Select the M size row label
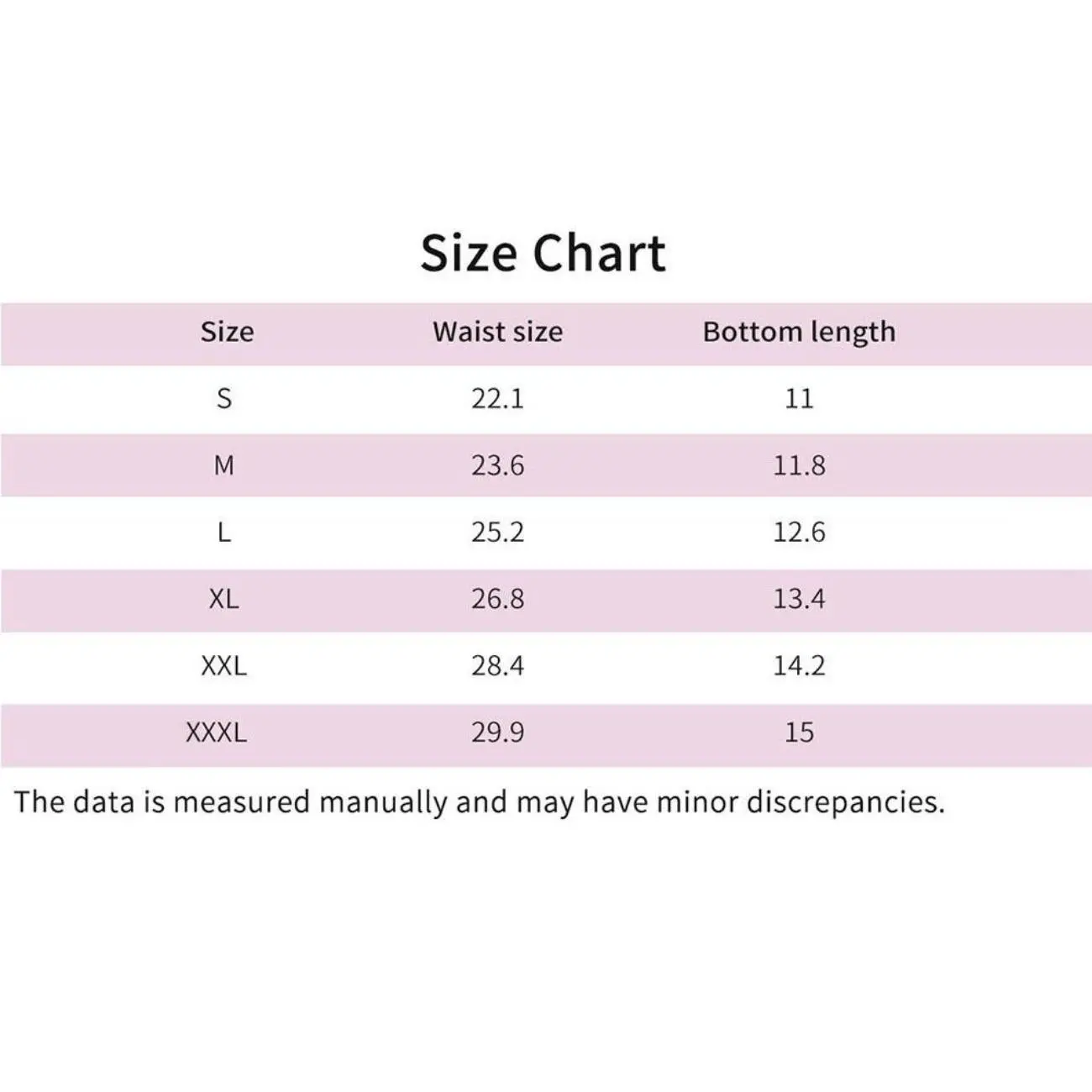 point(224,465)
